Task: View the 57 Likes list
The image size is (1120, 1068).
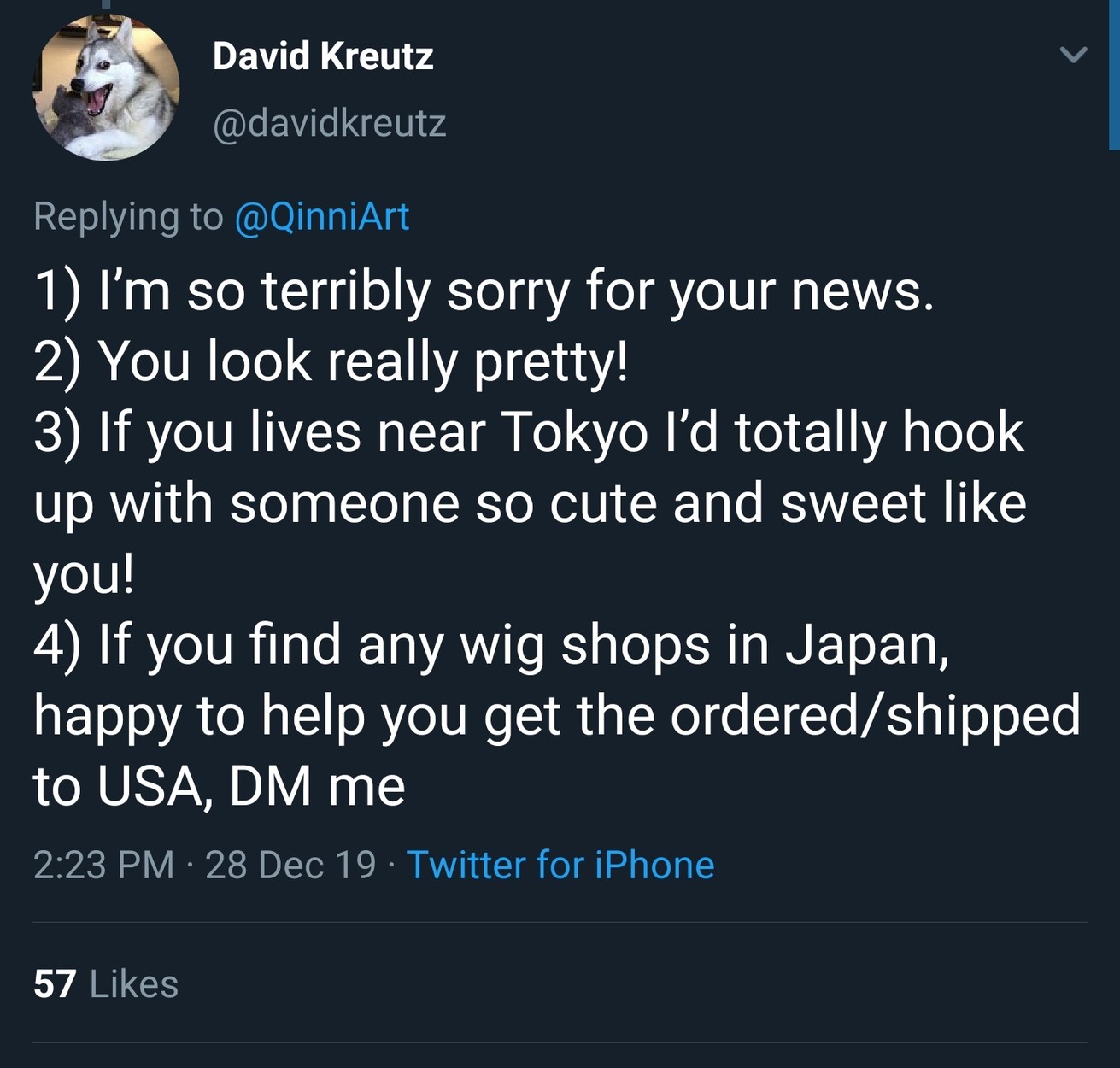Action: 106,983
